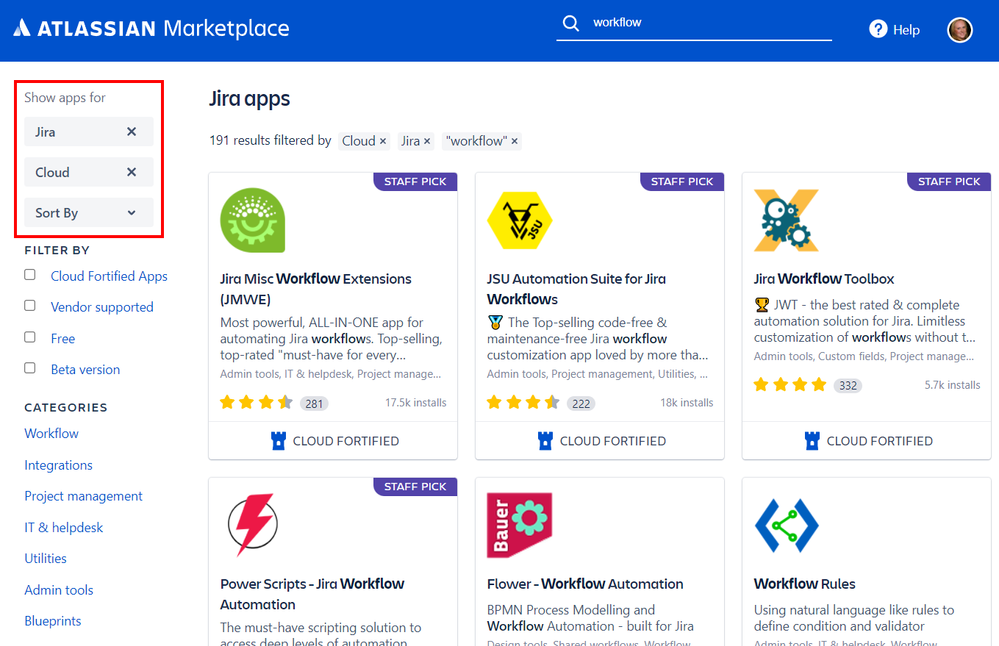Open the user profile avatar
The height and width of the screenshot is (646, 999).
pos(959,30)
